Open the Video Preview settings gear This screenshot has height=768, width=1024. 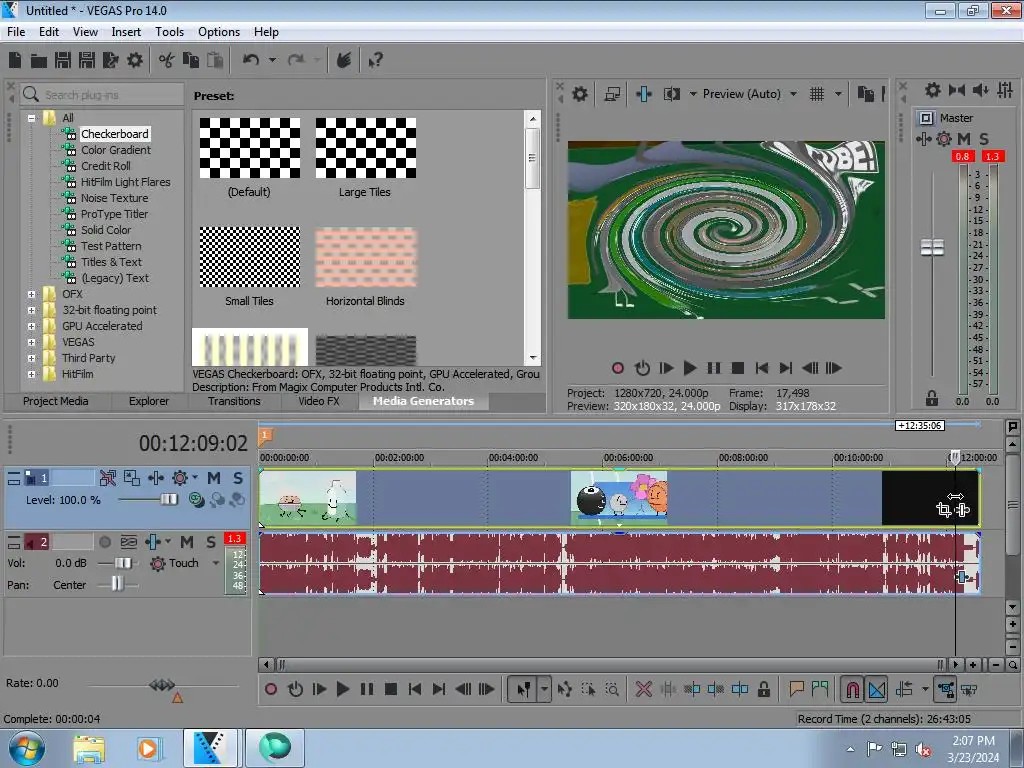click(x=580, y=94)
